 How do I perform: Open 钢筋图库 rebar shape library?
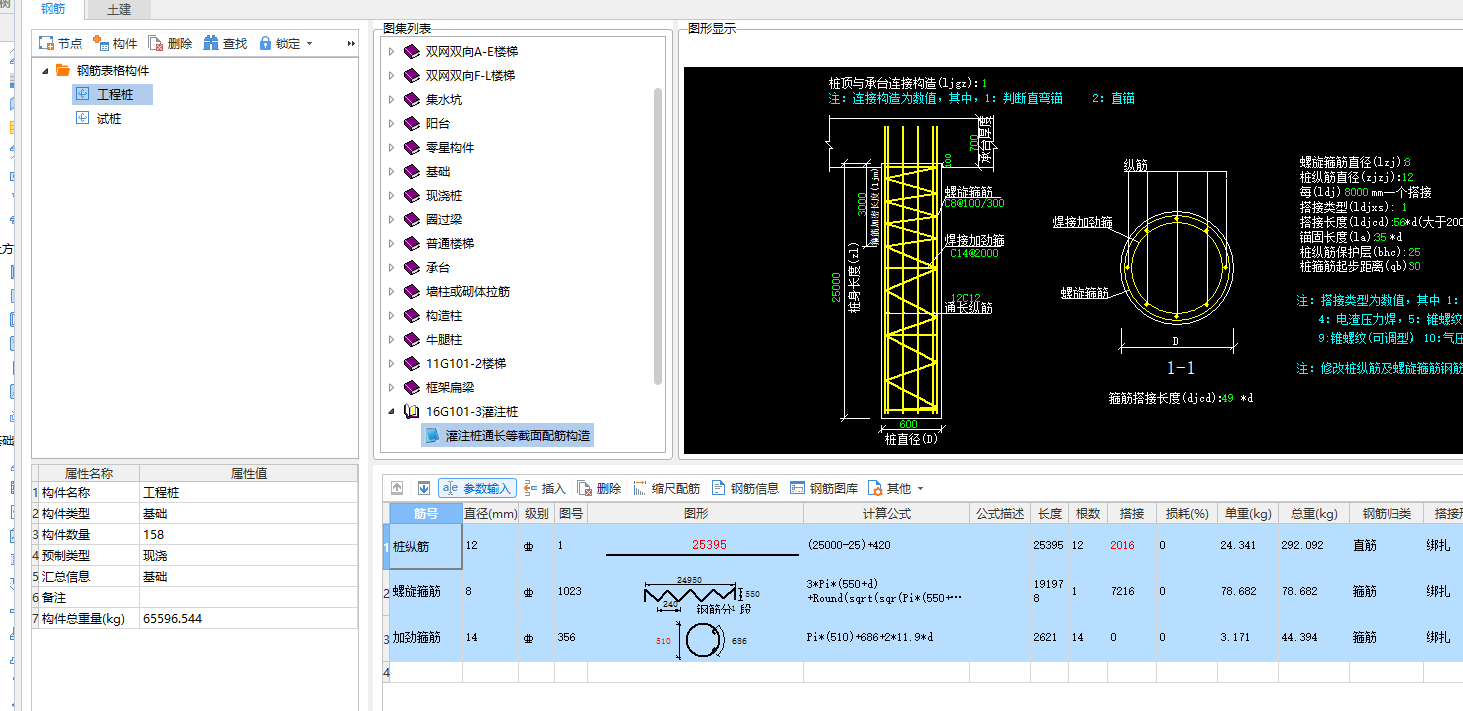point(823,488)
